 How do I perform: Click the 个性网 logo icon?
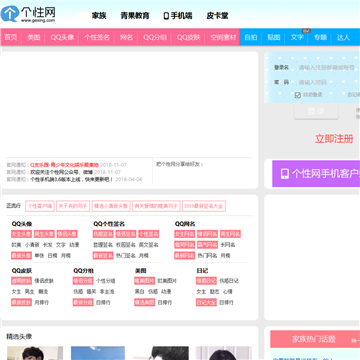point(10,14)
